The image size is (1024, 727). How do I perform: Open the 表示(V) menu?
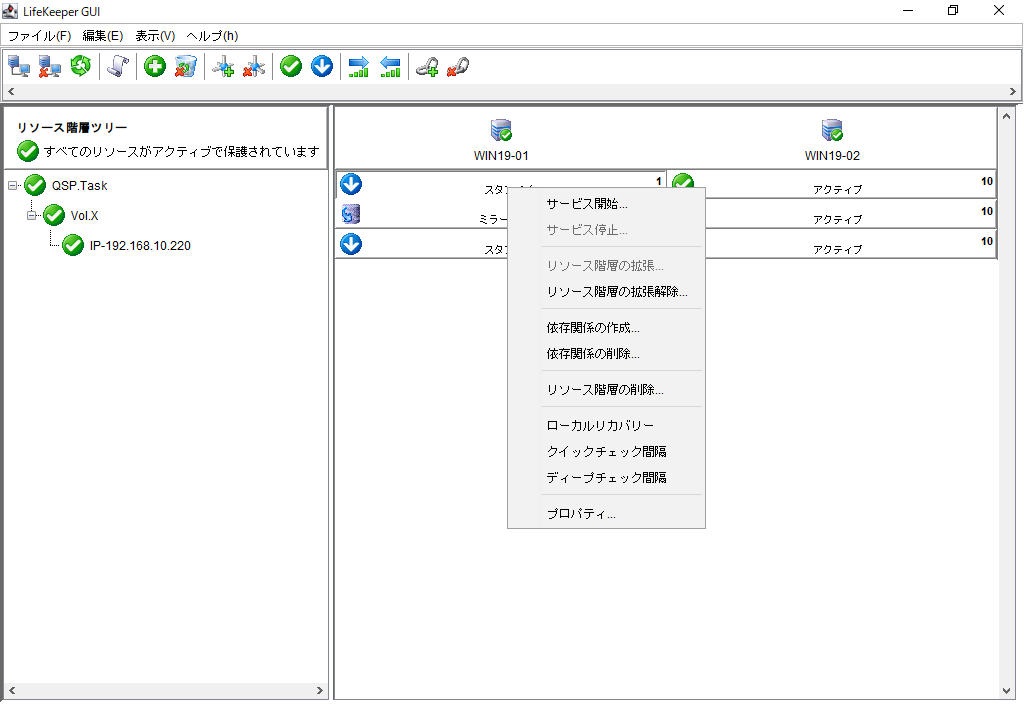click(155, 36)
